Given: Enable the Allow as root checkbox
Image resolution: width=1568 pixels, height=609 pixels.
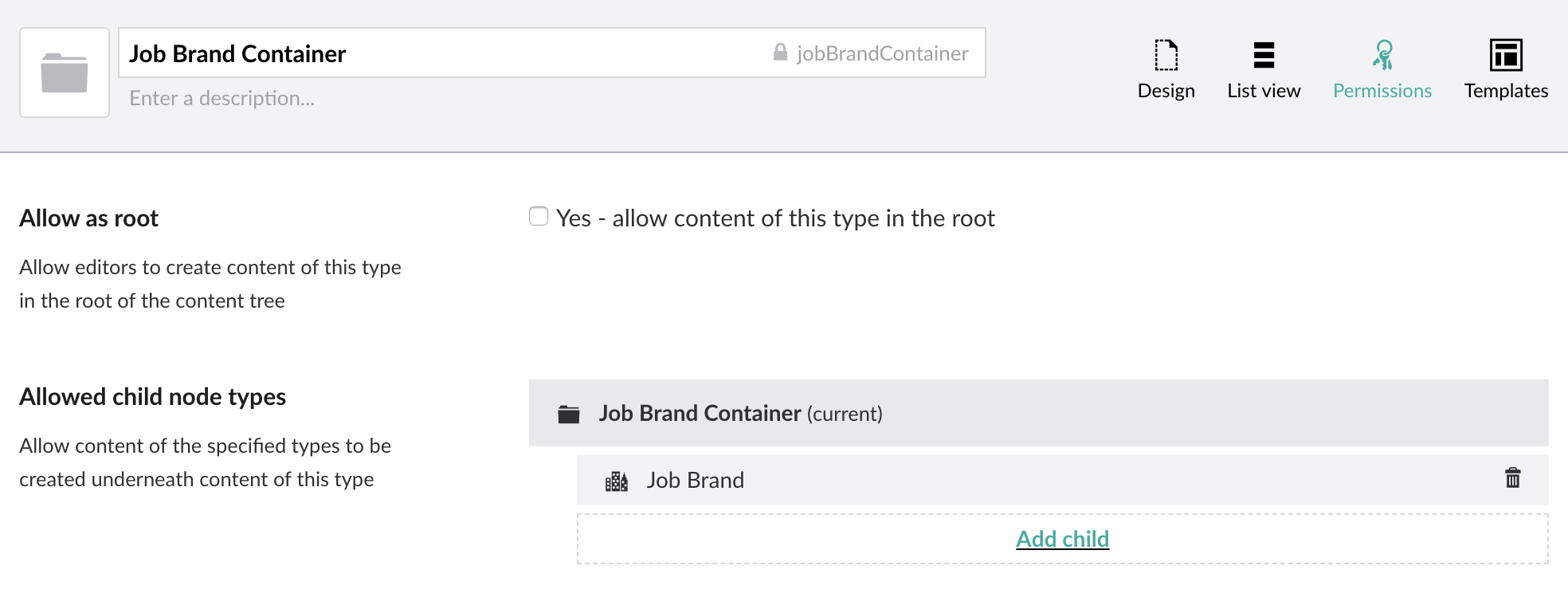Looking at the screenshot, I should pos(539,217).
